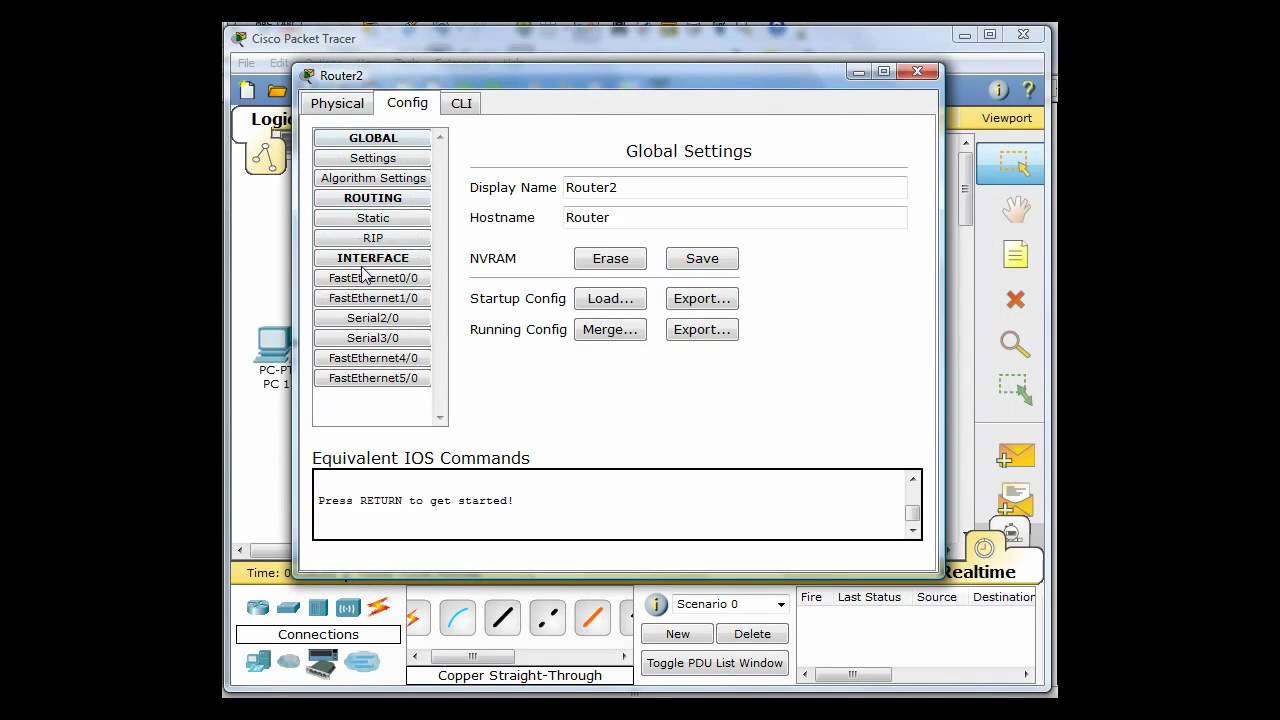Configure interface FastEthernet1/0
Image resolution: width=1280 pixels, height=720 pixels.
373,298
